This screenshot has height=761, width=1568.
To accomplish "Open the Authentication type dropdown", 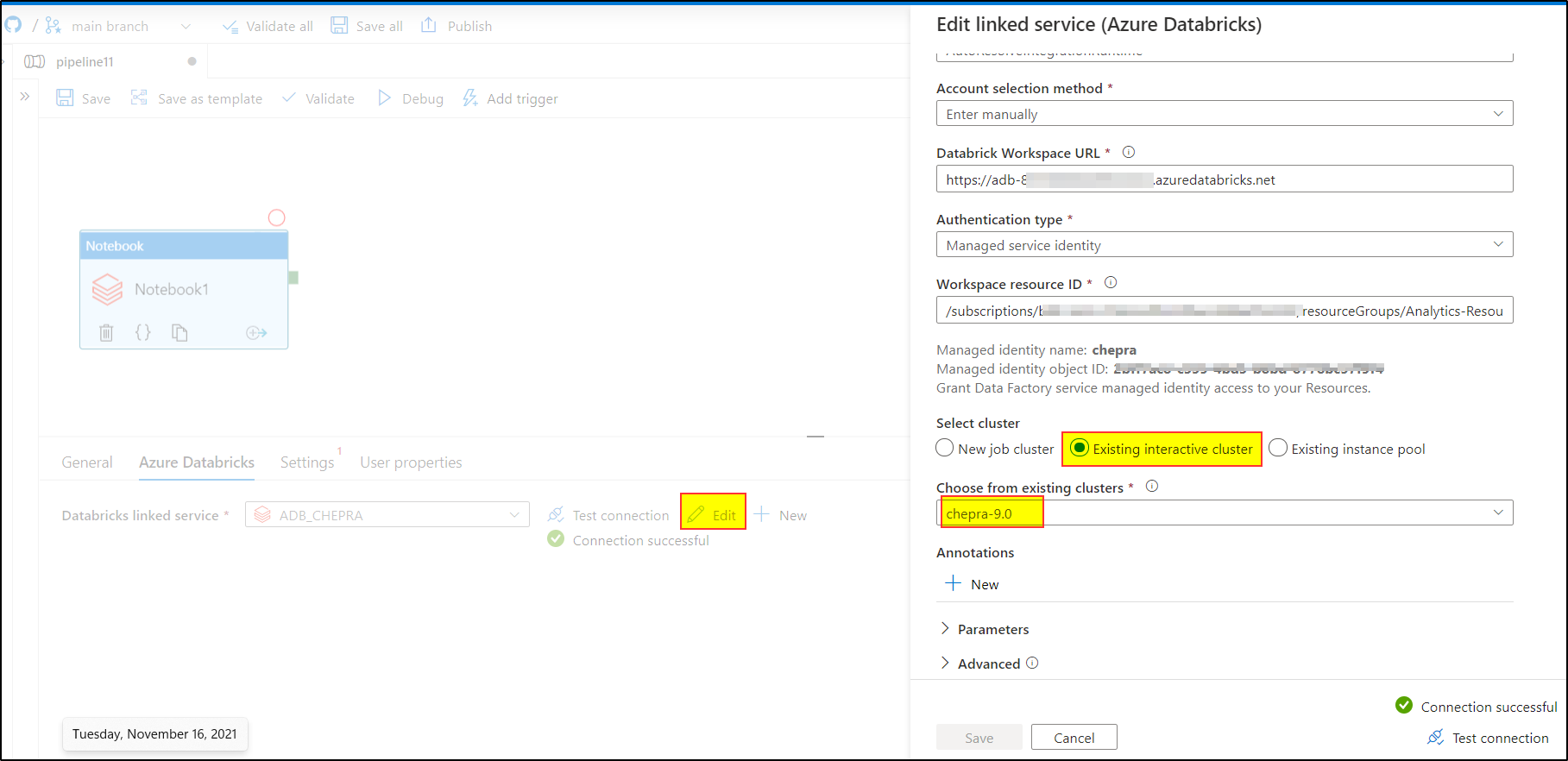I will coord(1225,245).
